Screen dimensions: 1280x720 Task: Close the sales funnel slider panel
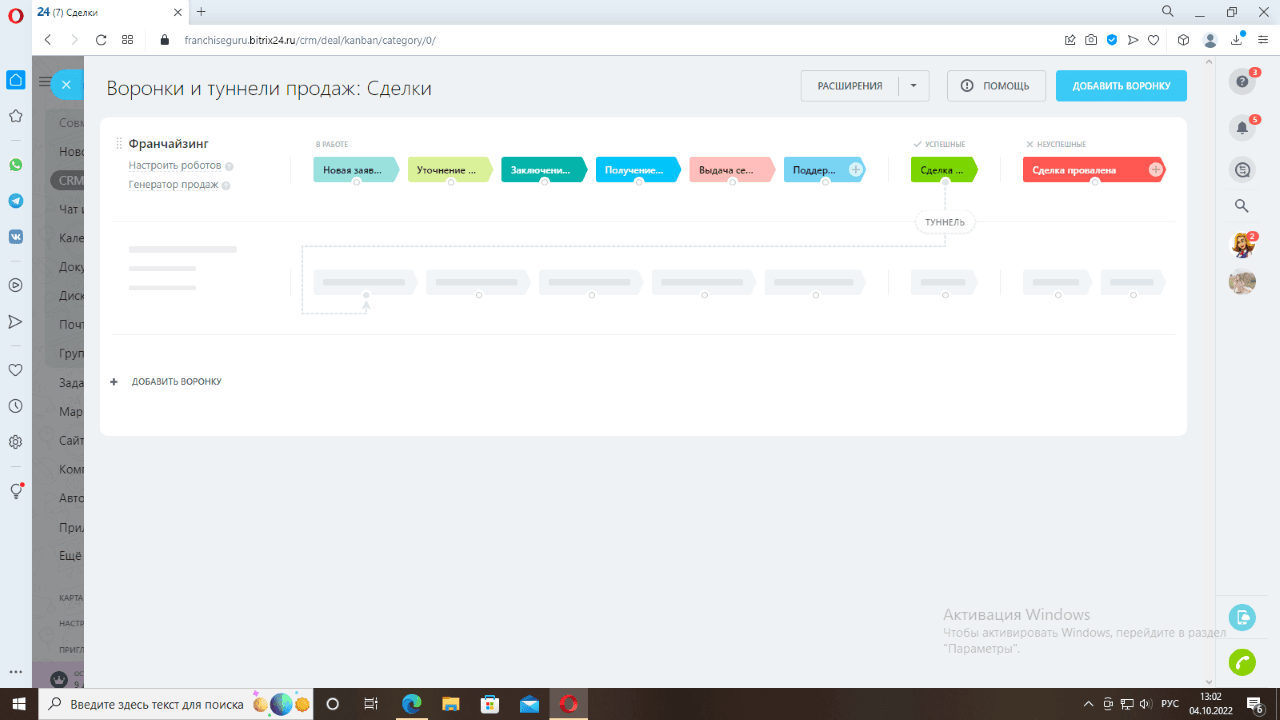pos(66,85)
